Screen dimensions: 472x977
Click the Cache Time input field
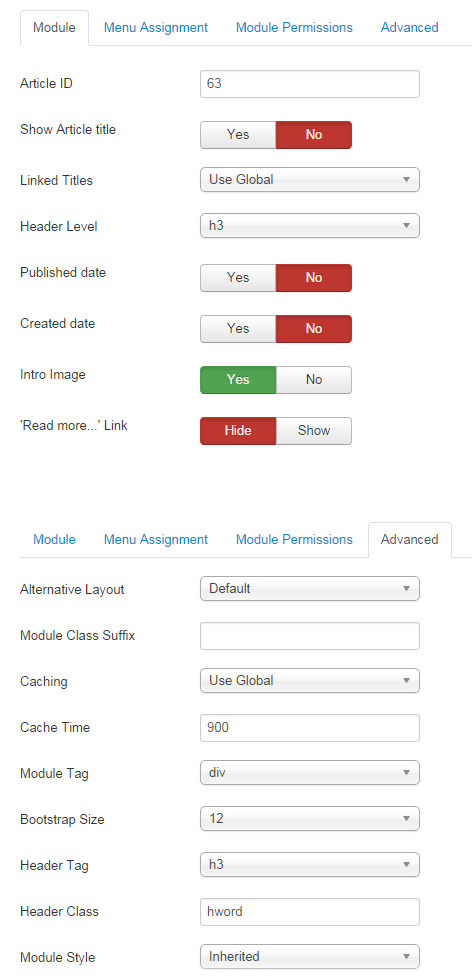309,728
